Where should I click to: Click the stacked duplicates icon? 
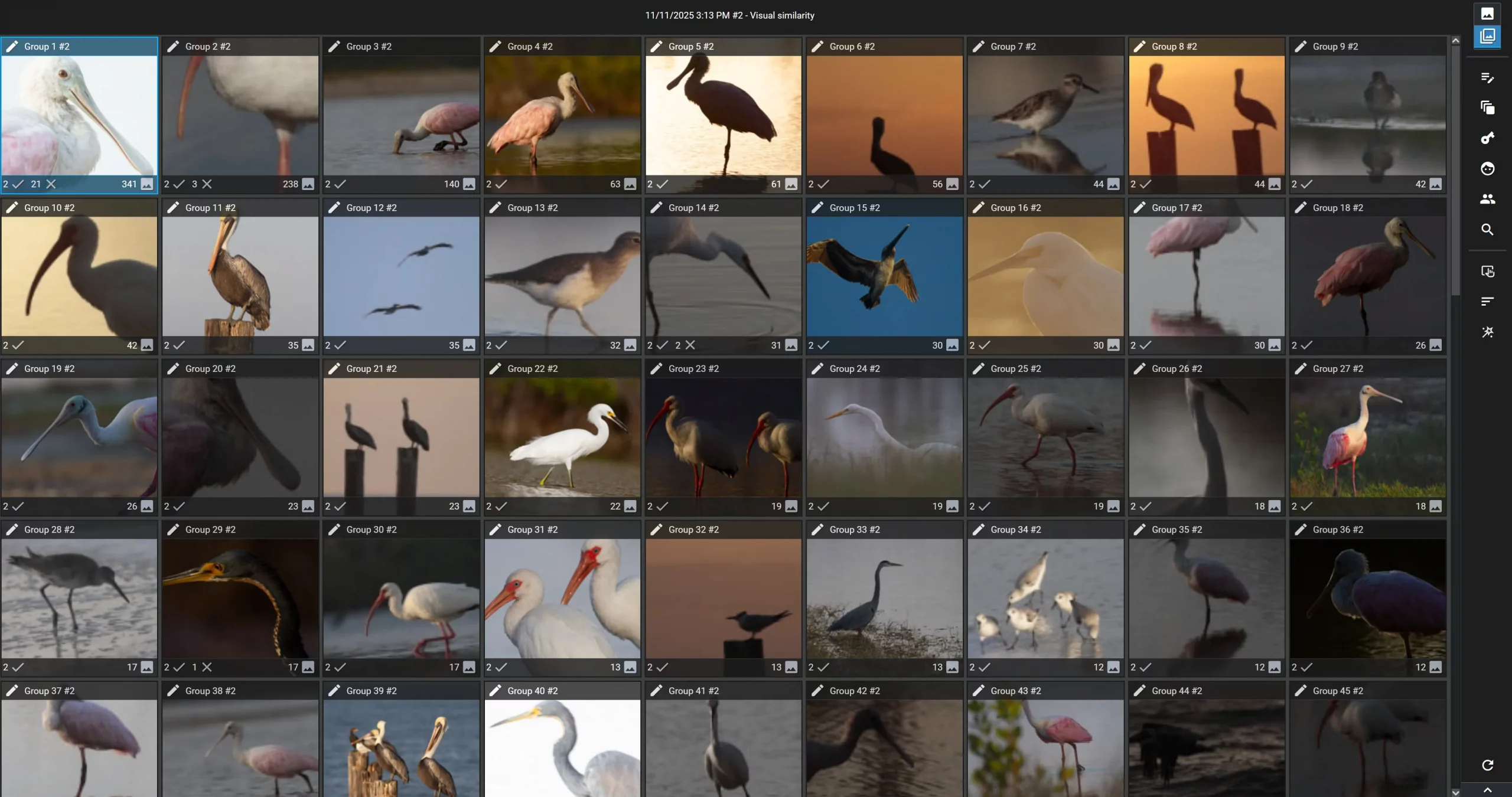tap(1488, 107)
